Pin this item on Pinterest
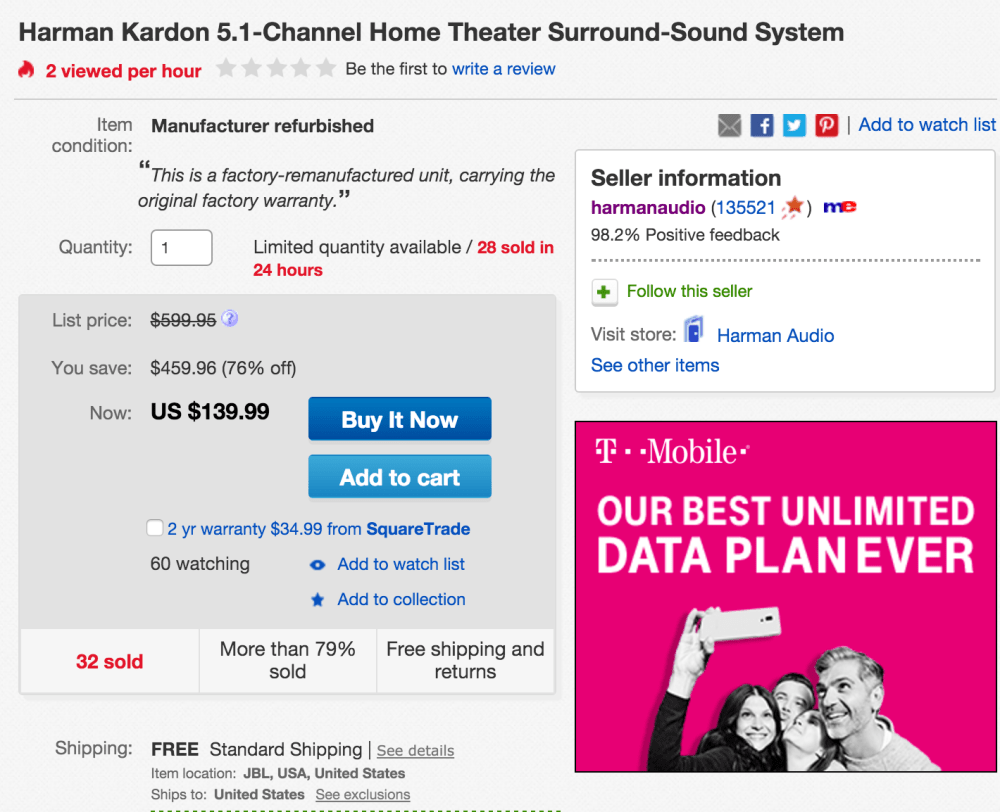This screenshot has width=1000, height=812. pos(826,125)
